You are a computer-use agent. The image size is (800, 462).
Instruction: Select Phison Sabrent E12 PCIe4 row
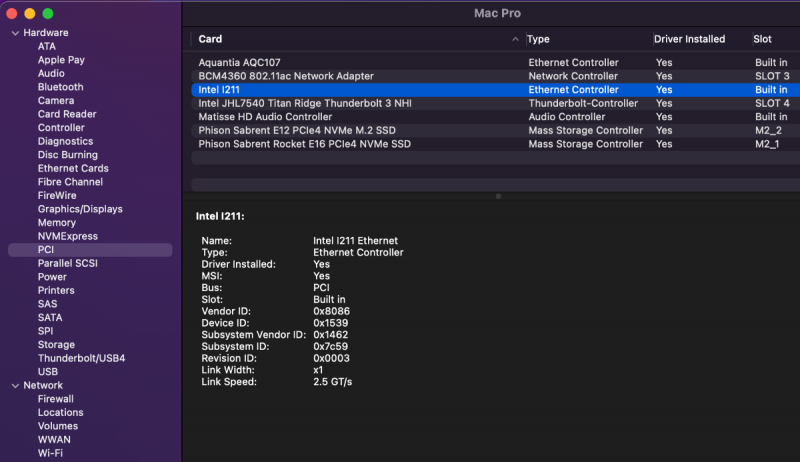point(495,131)
